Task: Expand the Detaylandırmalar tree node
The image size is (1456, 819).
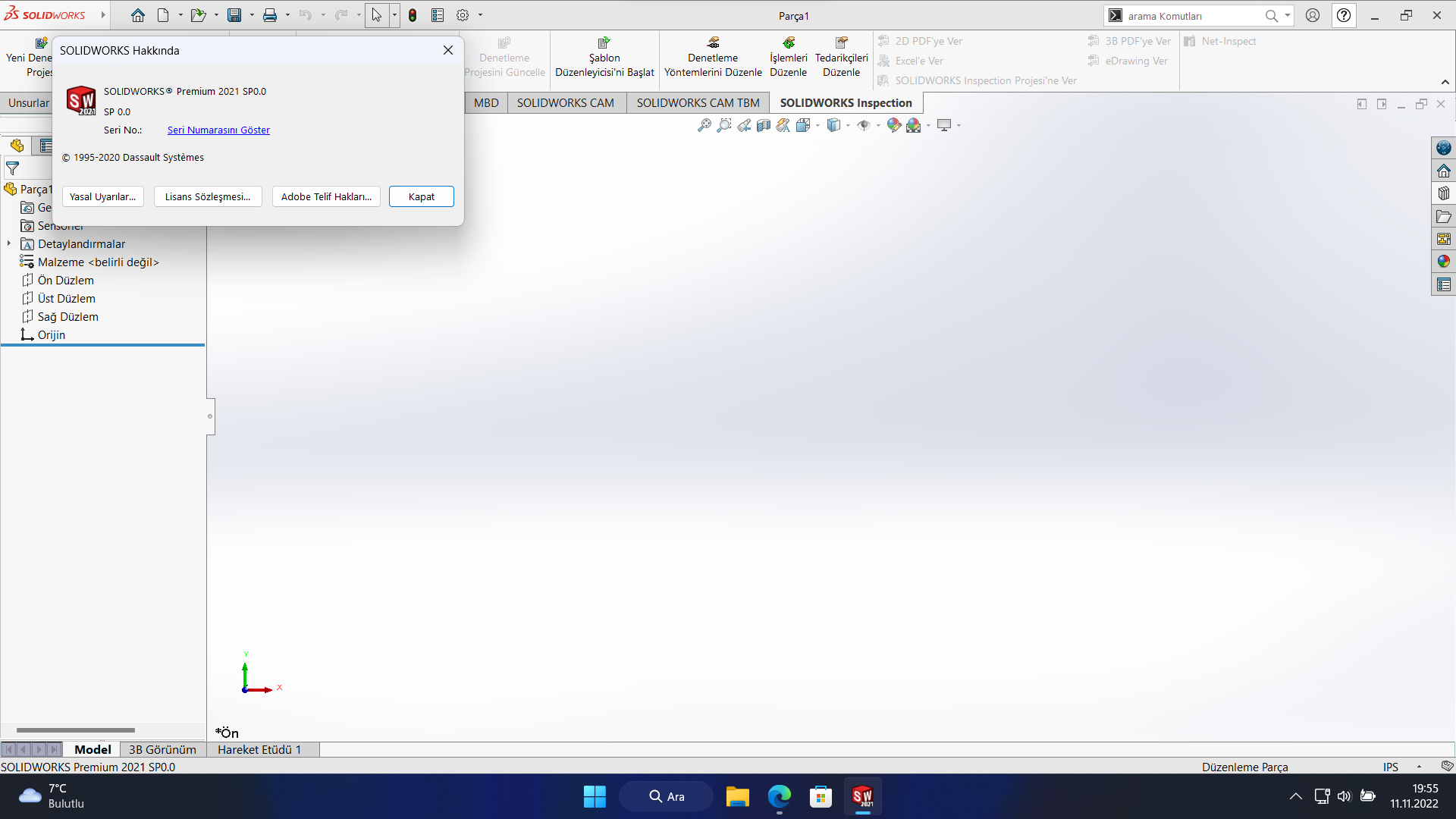Action: click(x=9, y=243)
